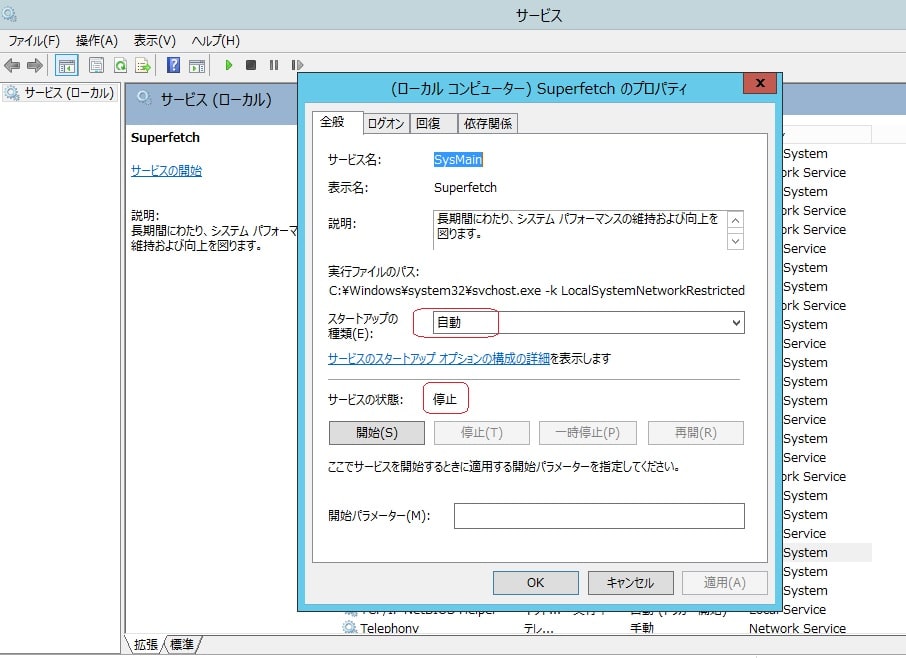Open startup options configuration details link
The width and height of the screenshot is (906, 658).
point(439,359)
